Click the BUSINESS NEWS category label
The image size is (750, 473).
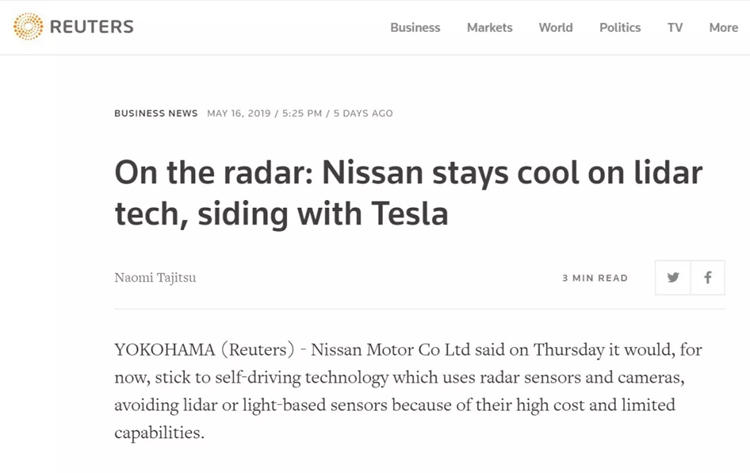click(156, 113)
